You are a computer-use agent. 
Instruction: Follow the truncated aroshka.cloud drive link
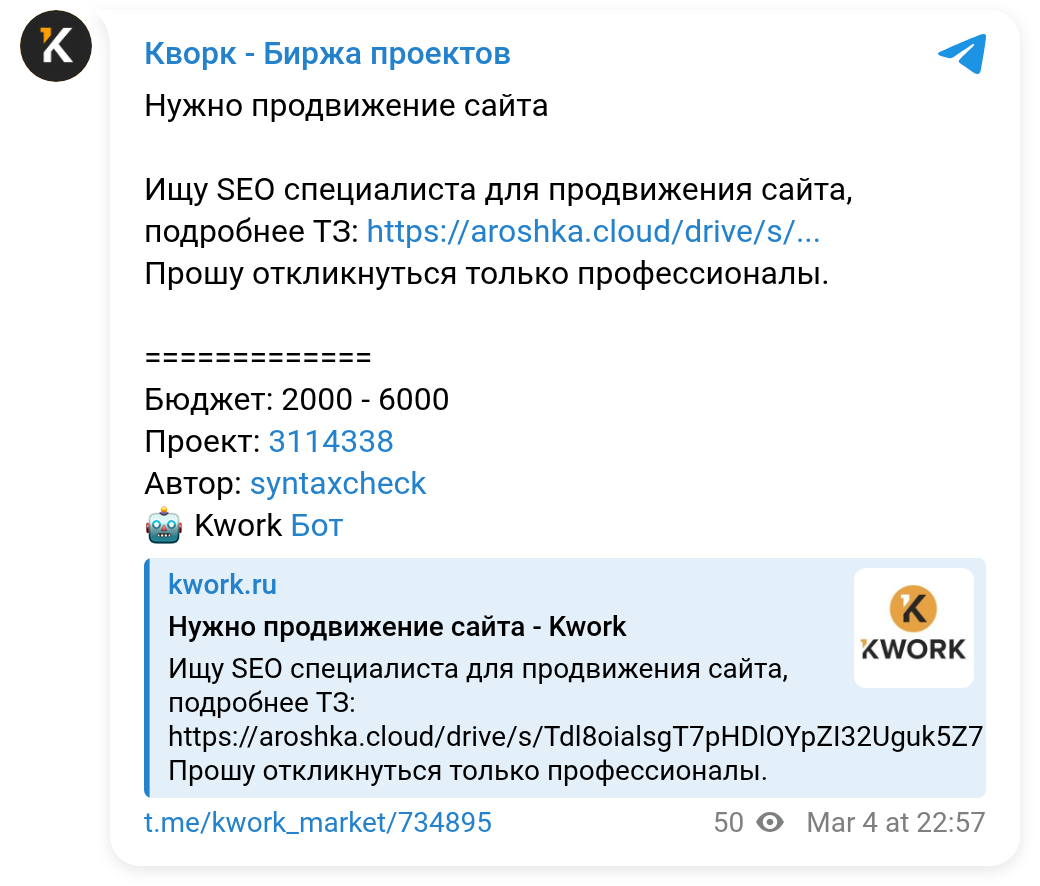pos(593,231)
